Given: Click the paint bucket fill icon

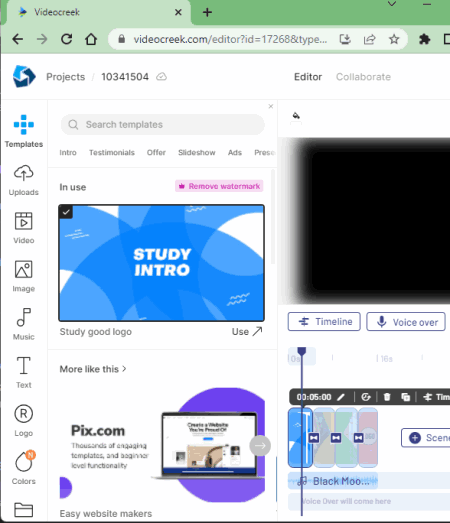Looking at the screenshot, I should [296, 116].
